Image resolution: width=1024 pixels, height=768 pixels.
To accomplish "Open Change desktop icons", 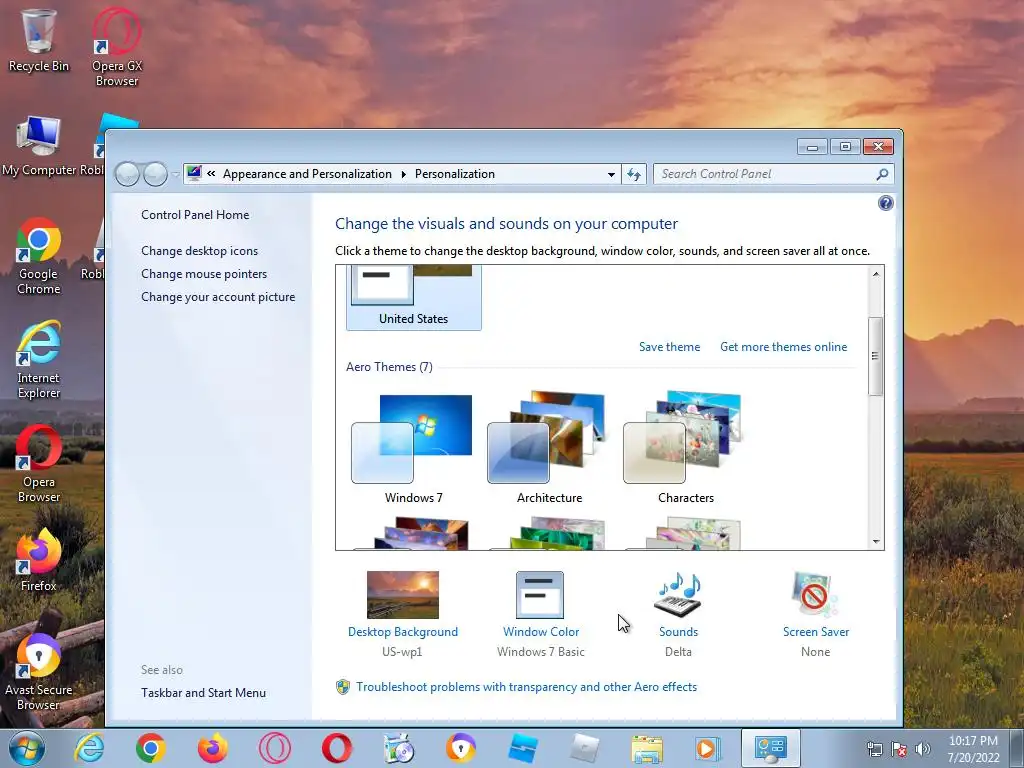I will pos(199,251).
